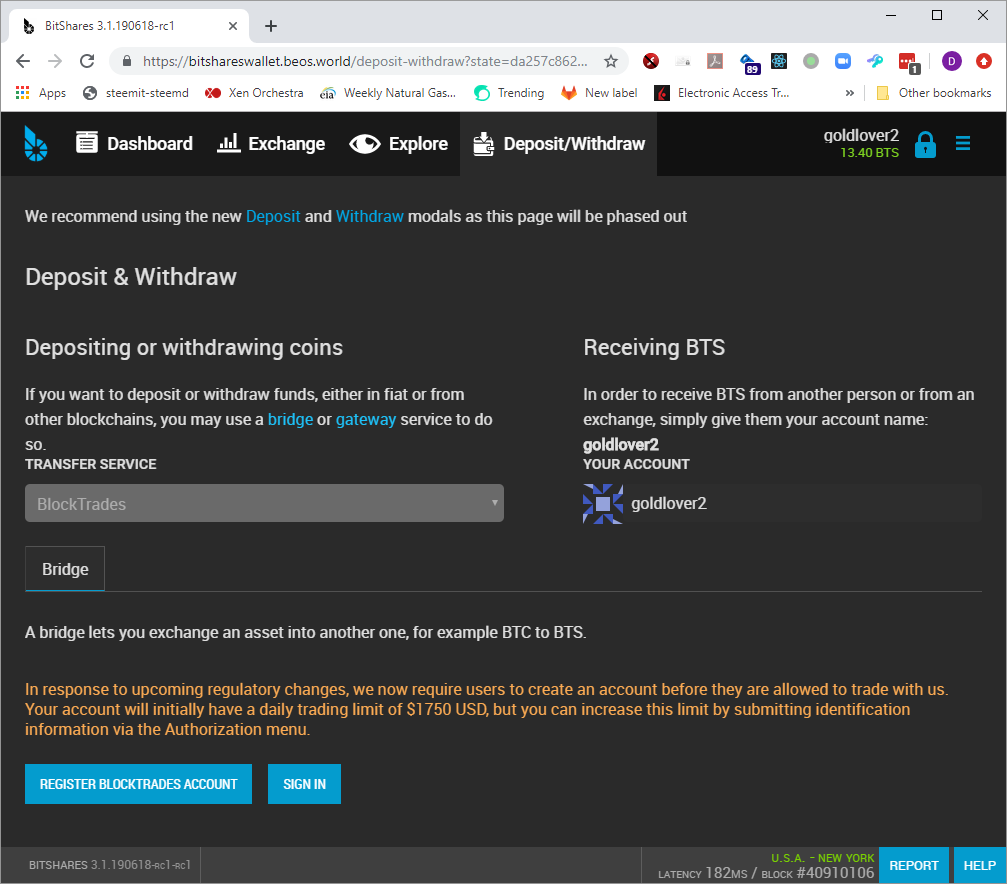Open the Weekly Natural Gas bookmark
The width and height of the screenshot is (1007, 884).
(388, 93)
